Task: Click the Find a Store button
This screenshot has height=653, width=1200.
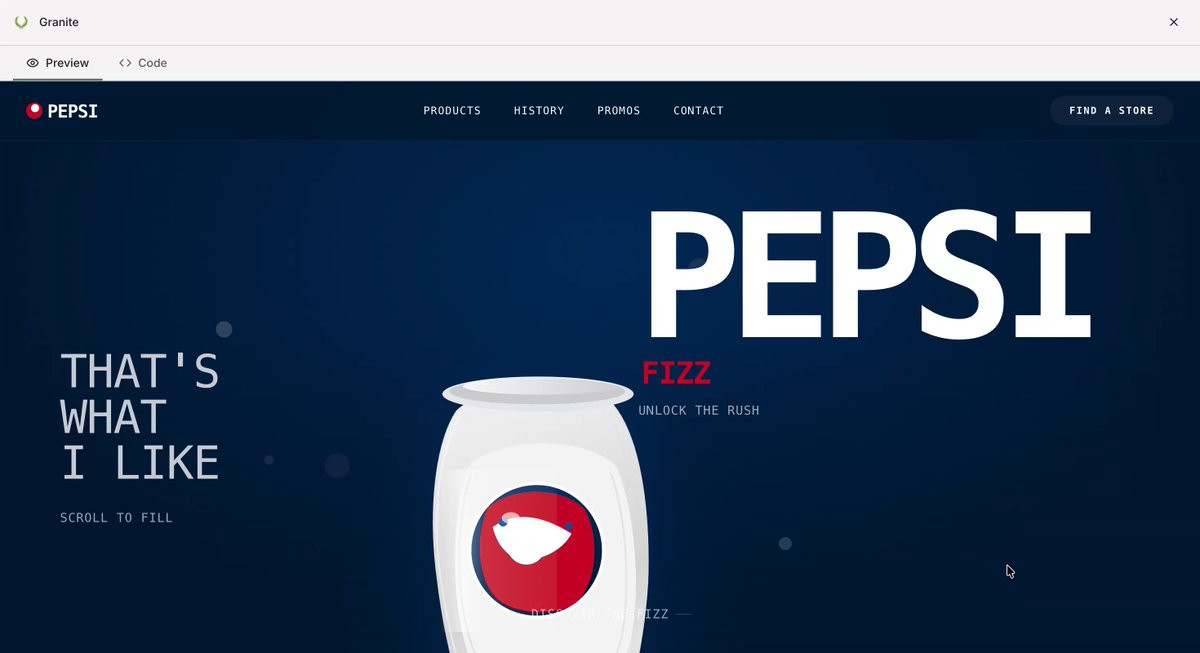Action: click(1111, 111)
